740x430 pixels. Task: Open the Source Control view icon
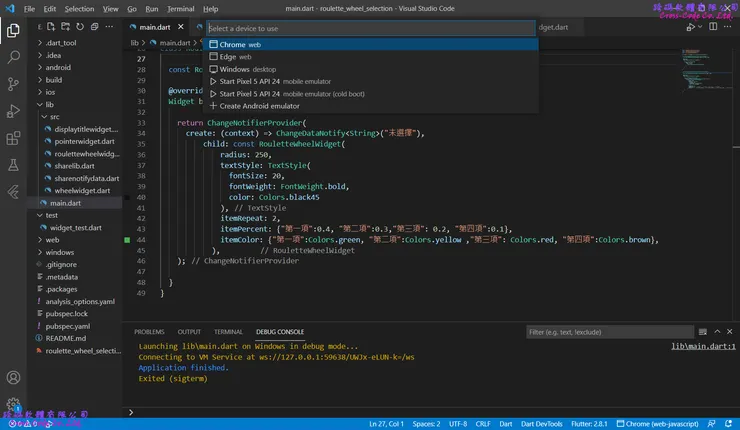coord(13,85)
